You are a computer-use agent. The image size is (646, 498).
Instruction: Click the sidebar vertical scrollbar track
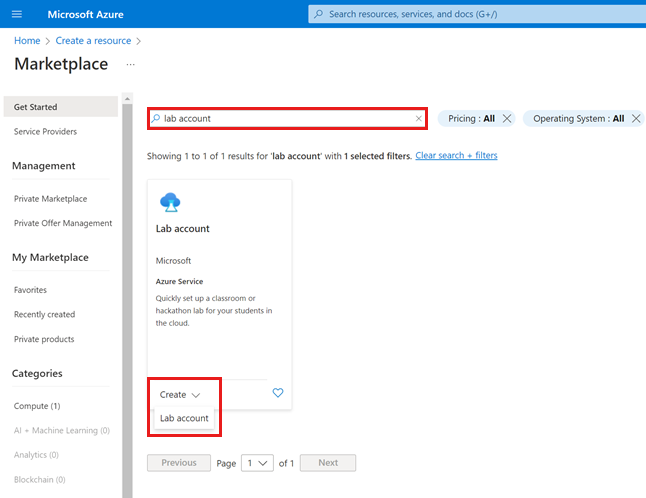tap(127, 301)
